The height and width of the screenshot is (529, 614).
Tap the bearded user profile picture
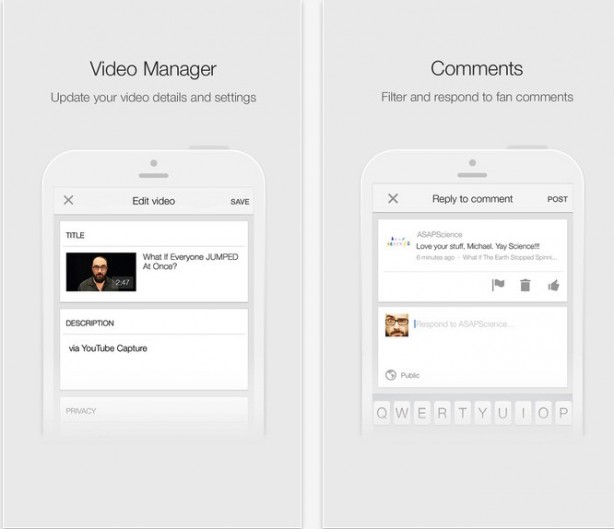pos(397,326)
